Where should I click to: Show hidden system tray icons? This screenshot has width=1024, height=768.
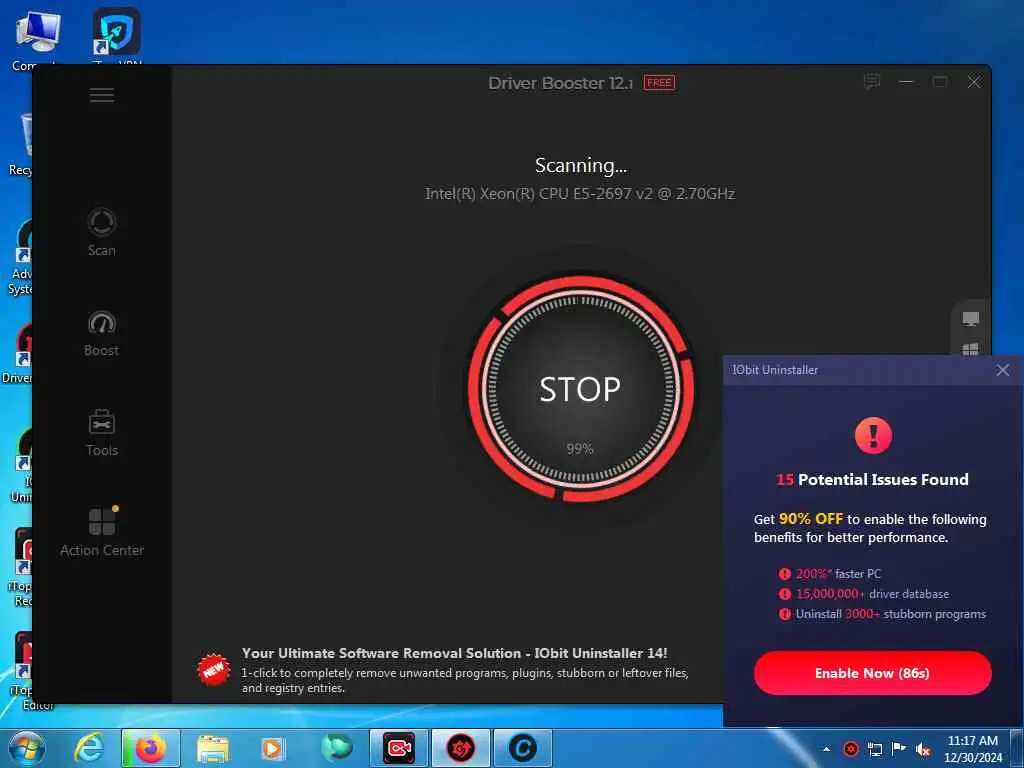tap(827, 749)
